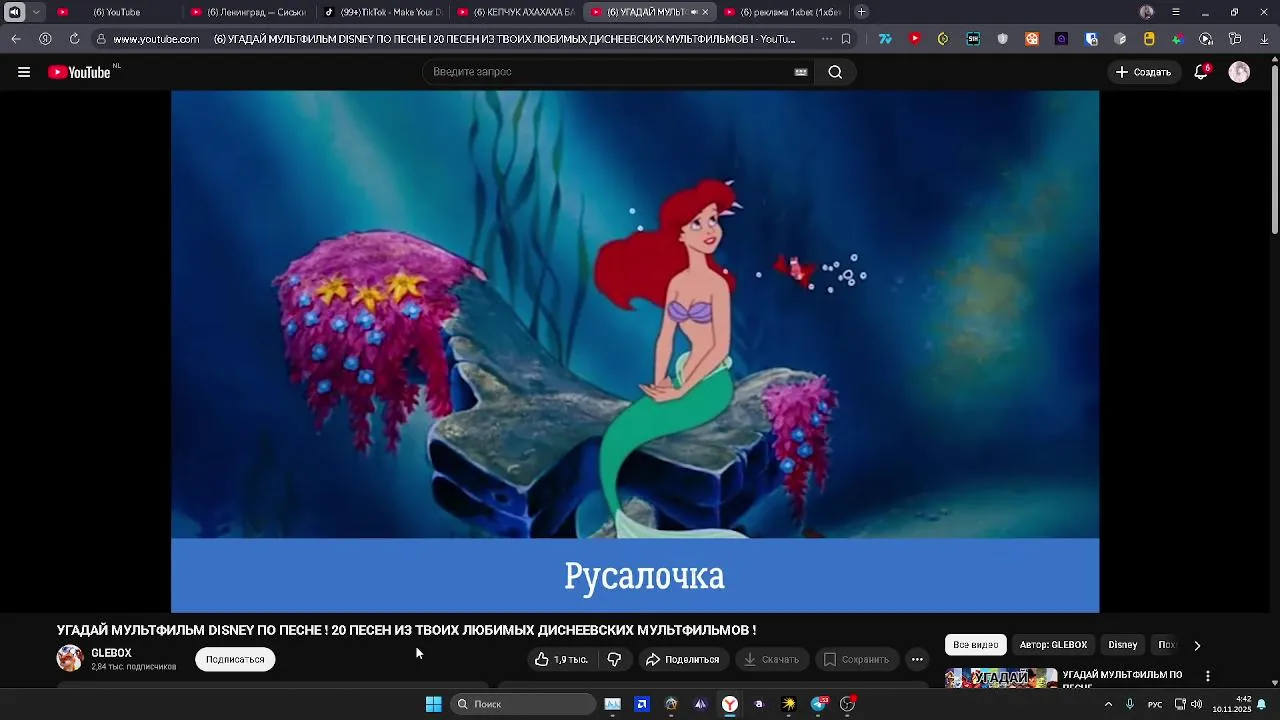
Task: Switch the РУС input language indicator
Action: (x=1155, y=704)
